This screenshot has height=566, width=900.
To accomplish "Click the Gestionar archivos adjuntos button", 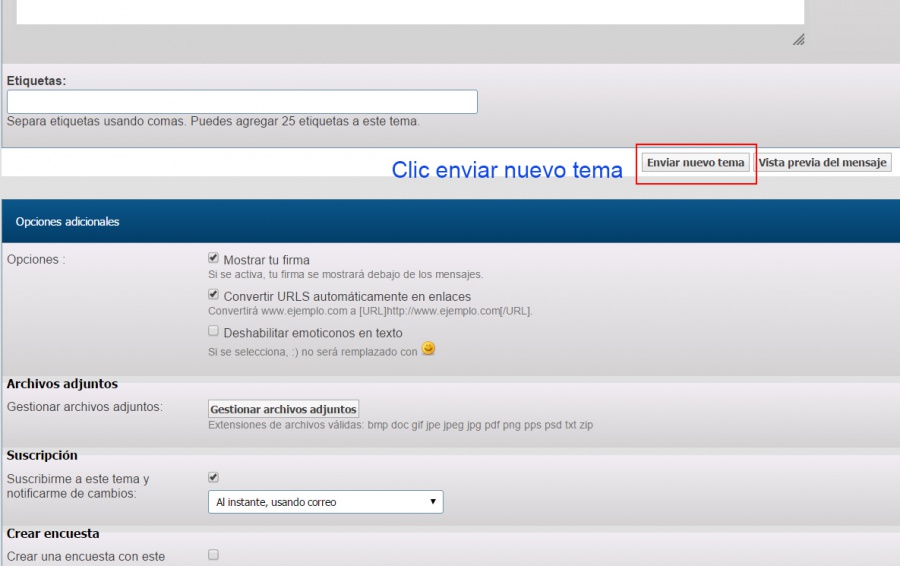I will (283, 409).
